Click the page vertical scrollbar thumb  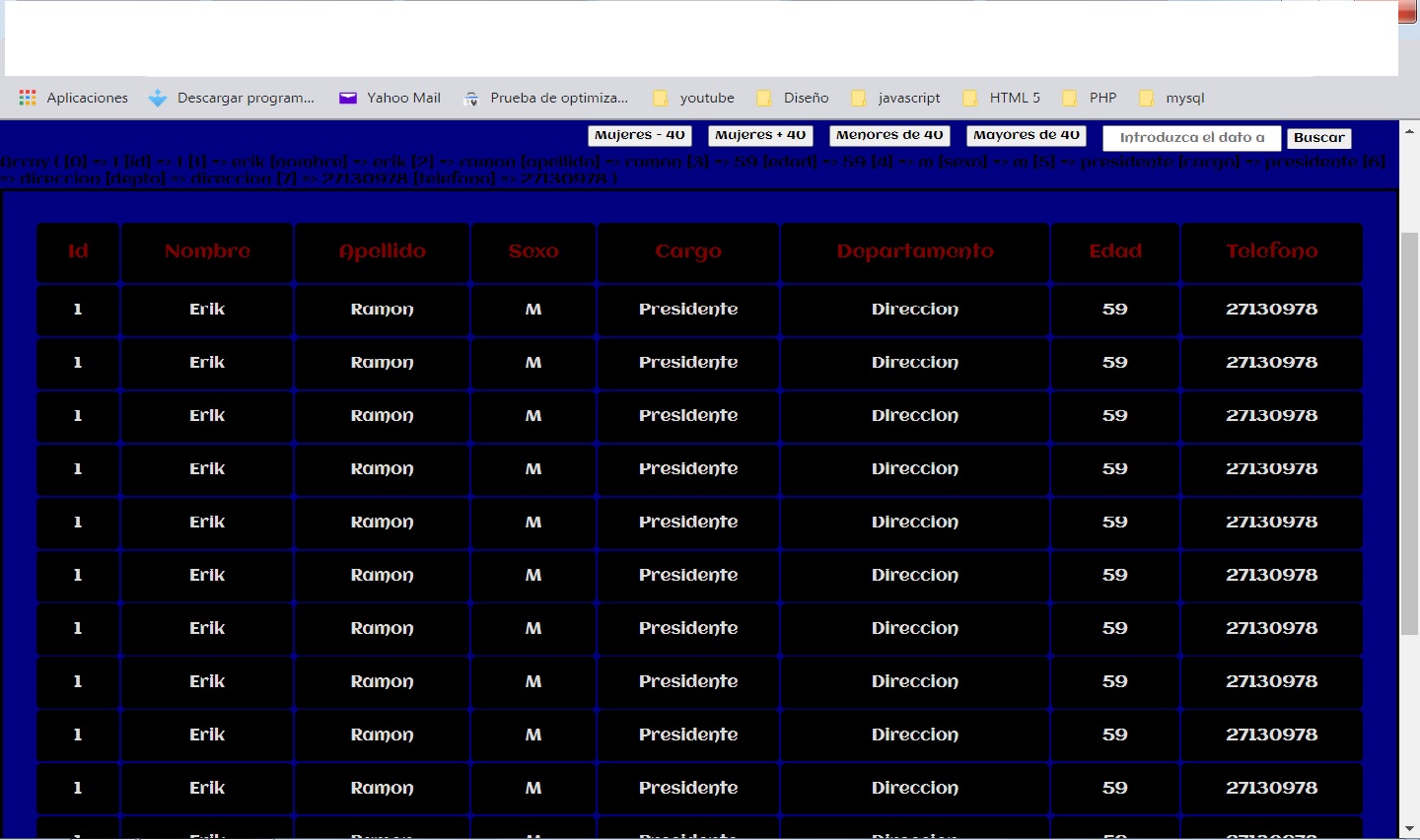pyautogui.click(x=1409, y=434)
